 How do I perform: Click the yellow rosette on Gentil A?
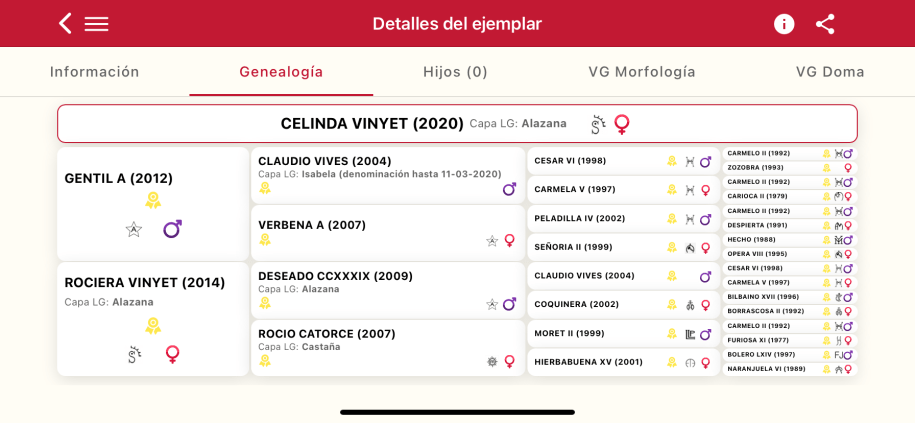pos(153,200)
